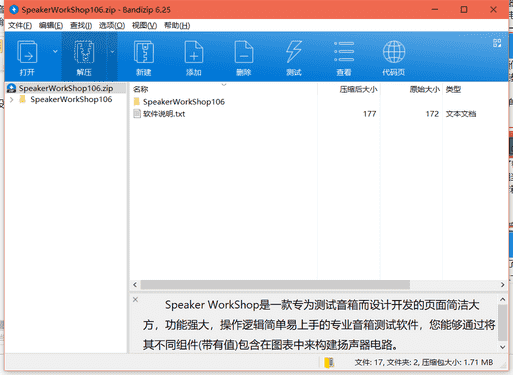Click the SpeakerWorkShop106 folder icon in file list
Viewport: 513px width, 375px height.
point(137,101)
